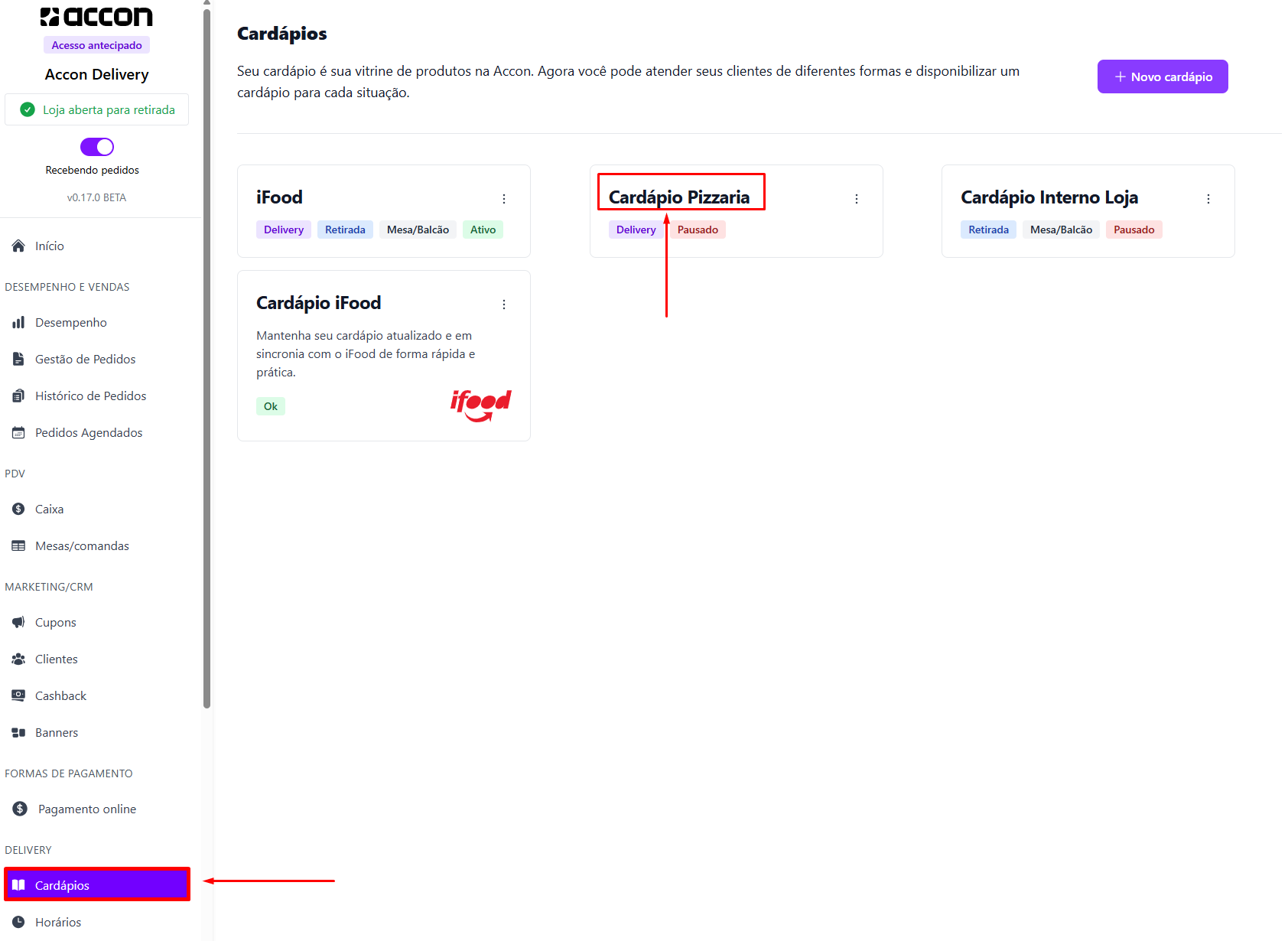Click the Horários clock icon
This screenshot has height=941, width=1288.
(x=18, y=922)
